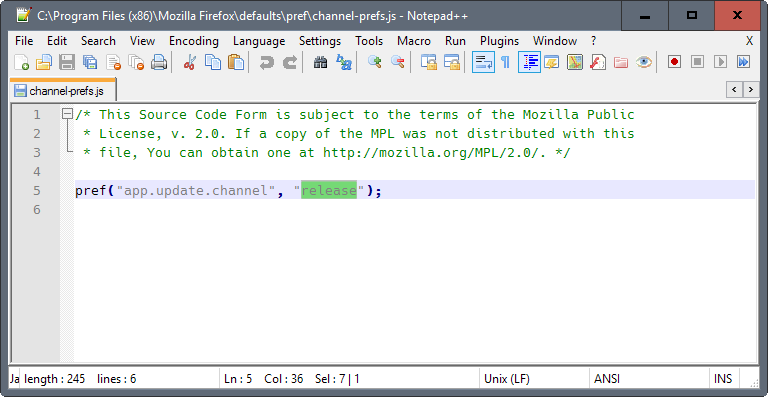Viewport: 768px width, 397px height.
Task: Toggle word wrap toolbar button
Action: tap(483, 62)
